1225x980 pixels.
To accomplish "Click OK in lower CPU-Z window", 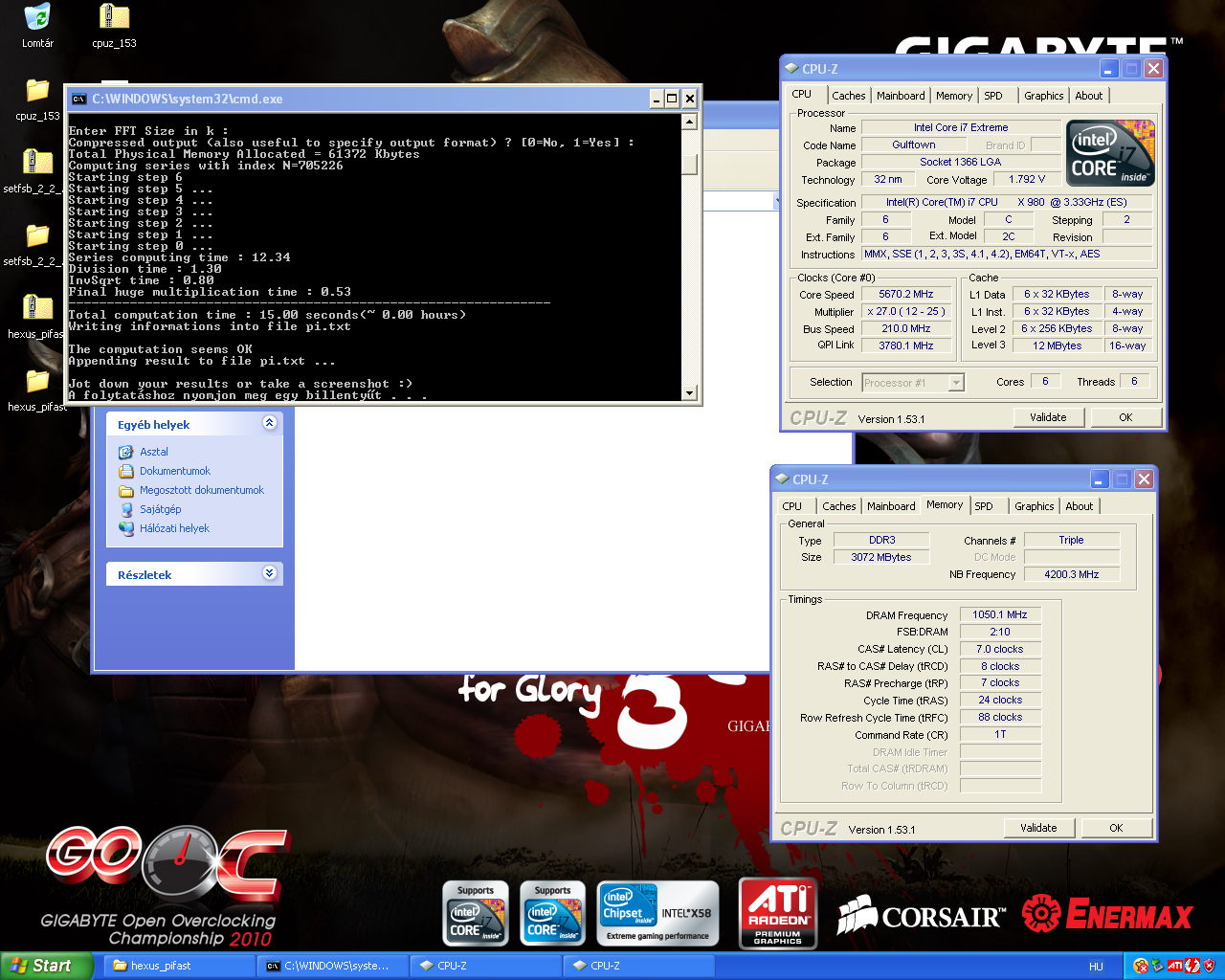I will [1116, 828].
